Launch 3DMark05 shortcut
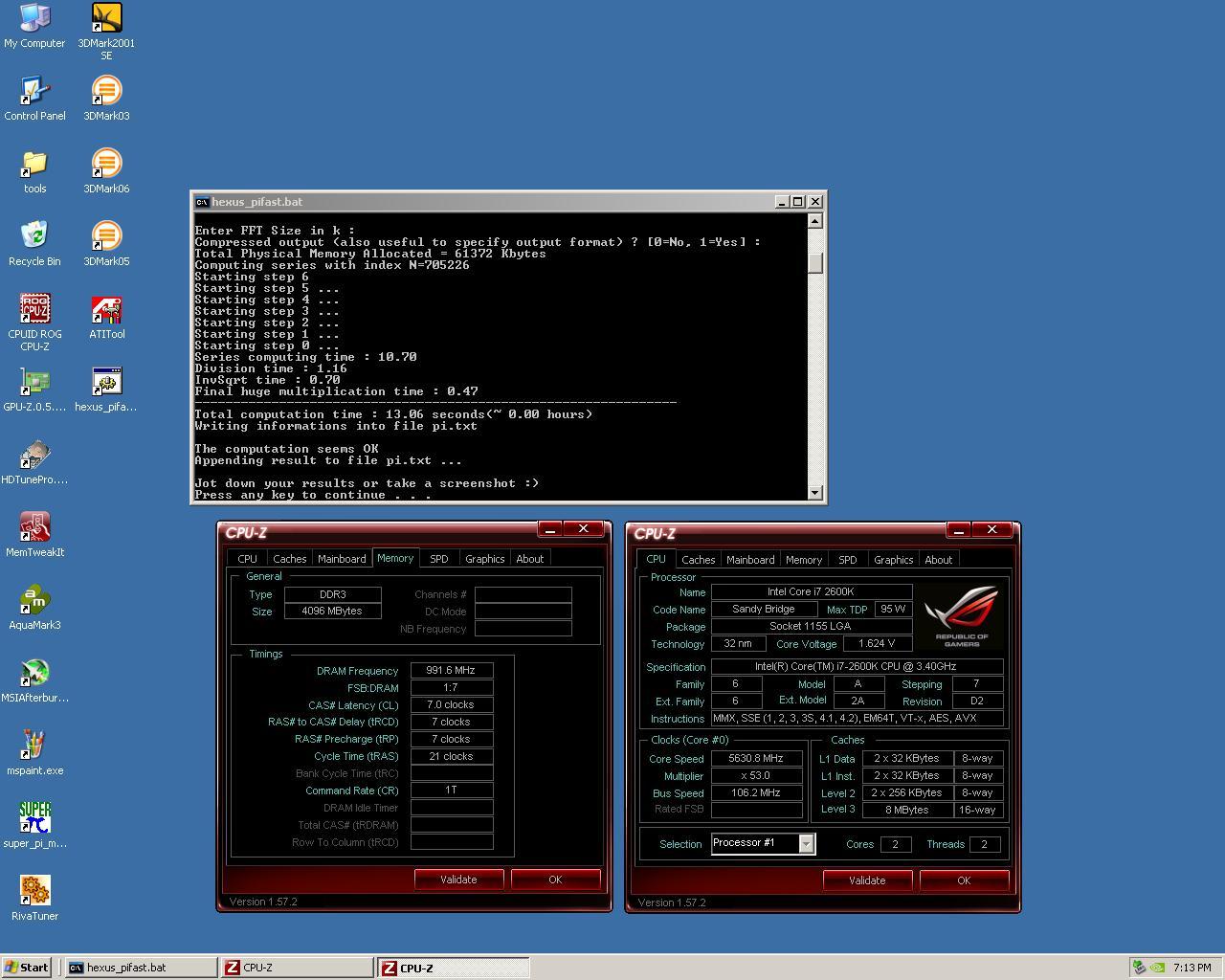Image resolution: width=1225 pixels, height=980 pixels. [x=106, y=244]
